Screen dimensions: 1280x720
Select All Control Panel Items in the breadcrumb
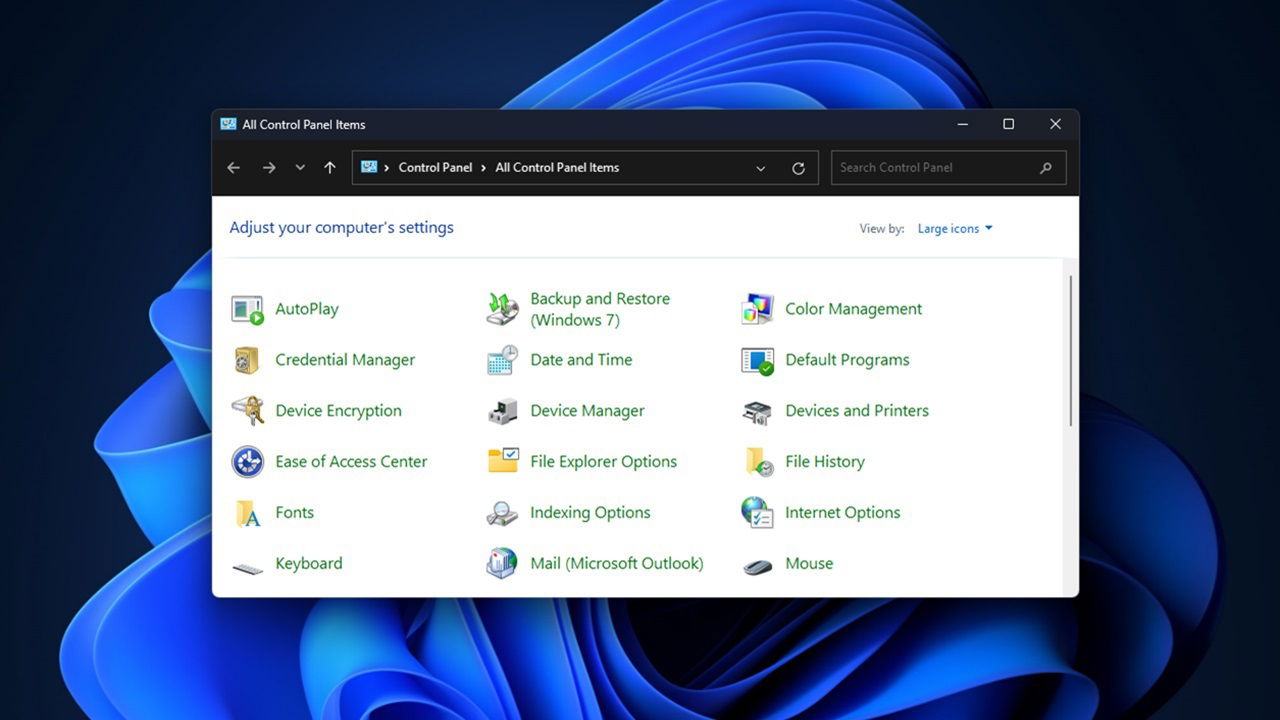557,168
